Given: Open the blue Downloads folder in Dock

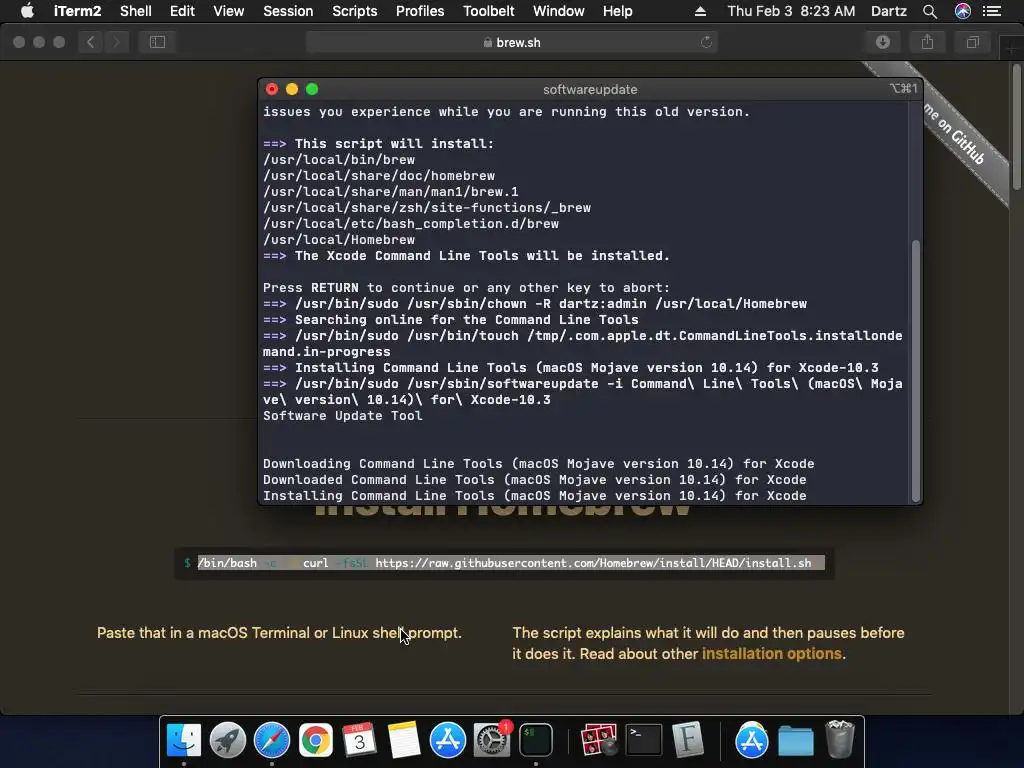Looking at the screenshot, I should [x=795, y=740].
